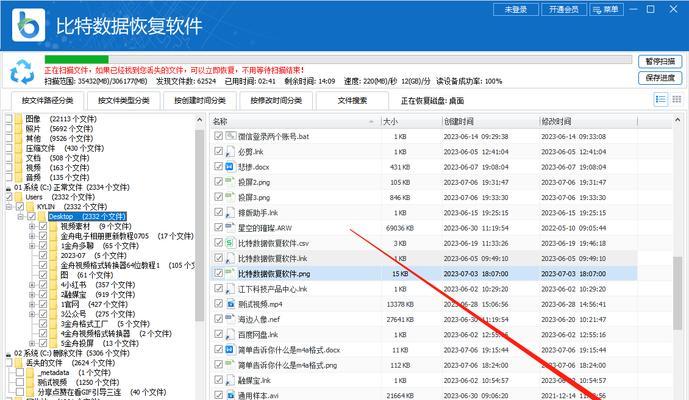This screenshot has width=689, height=400.
Task: Click shortcut icon of 排版助手.lnk
Action: [x=231, y=212]
